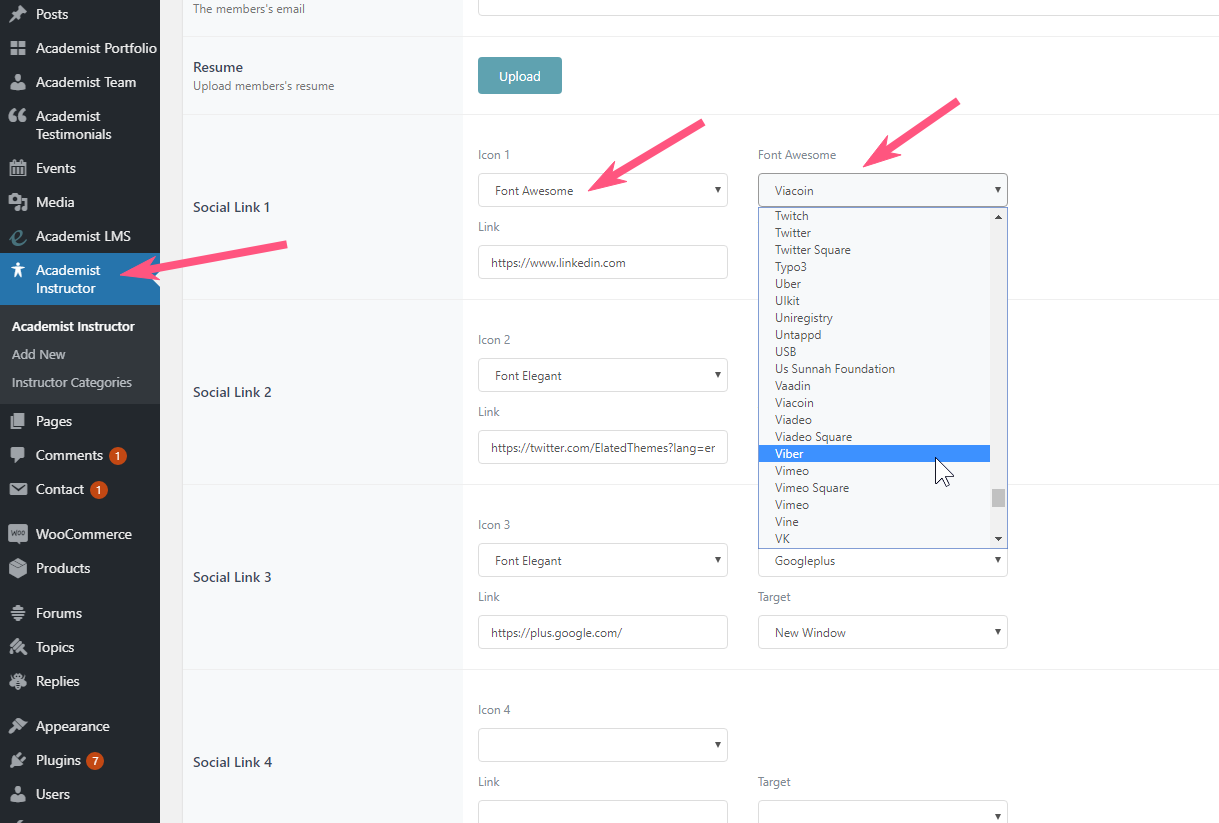
Task: Click the Upload resume button
Action: tap(520, 76)
